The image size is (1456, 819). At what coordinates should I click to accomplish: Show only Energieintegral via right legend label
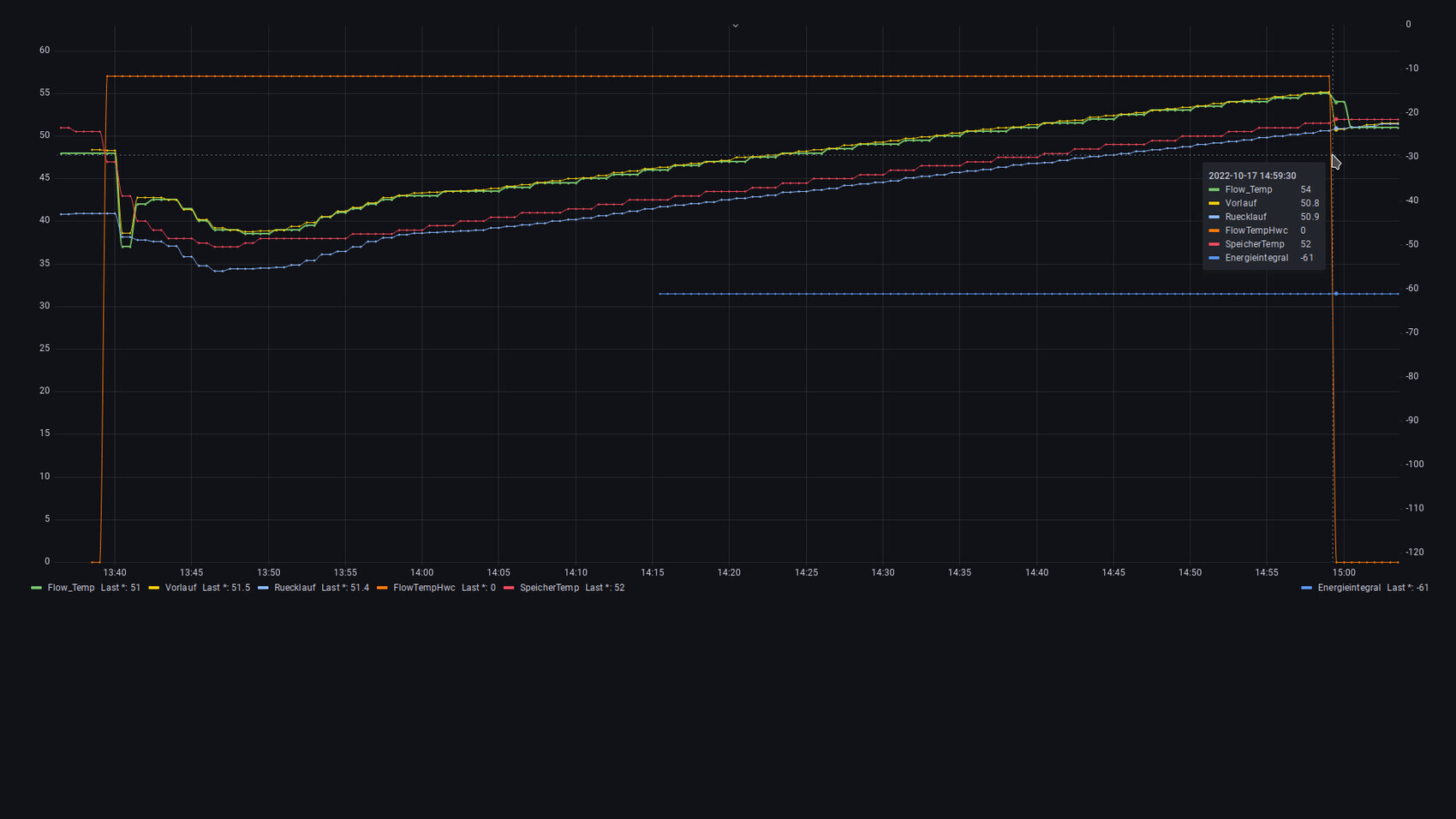point(1349,588)
